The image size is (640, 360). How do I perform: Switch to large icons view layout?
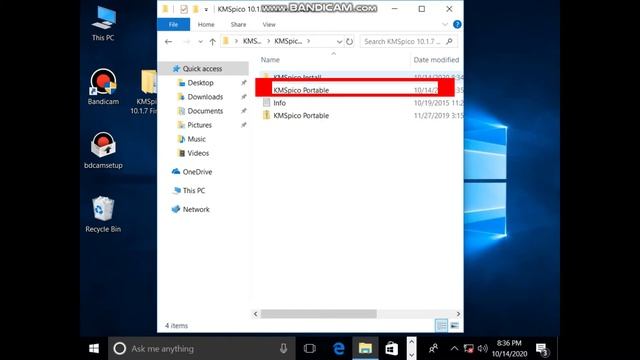(454, 325)
